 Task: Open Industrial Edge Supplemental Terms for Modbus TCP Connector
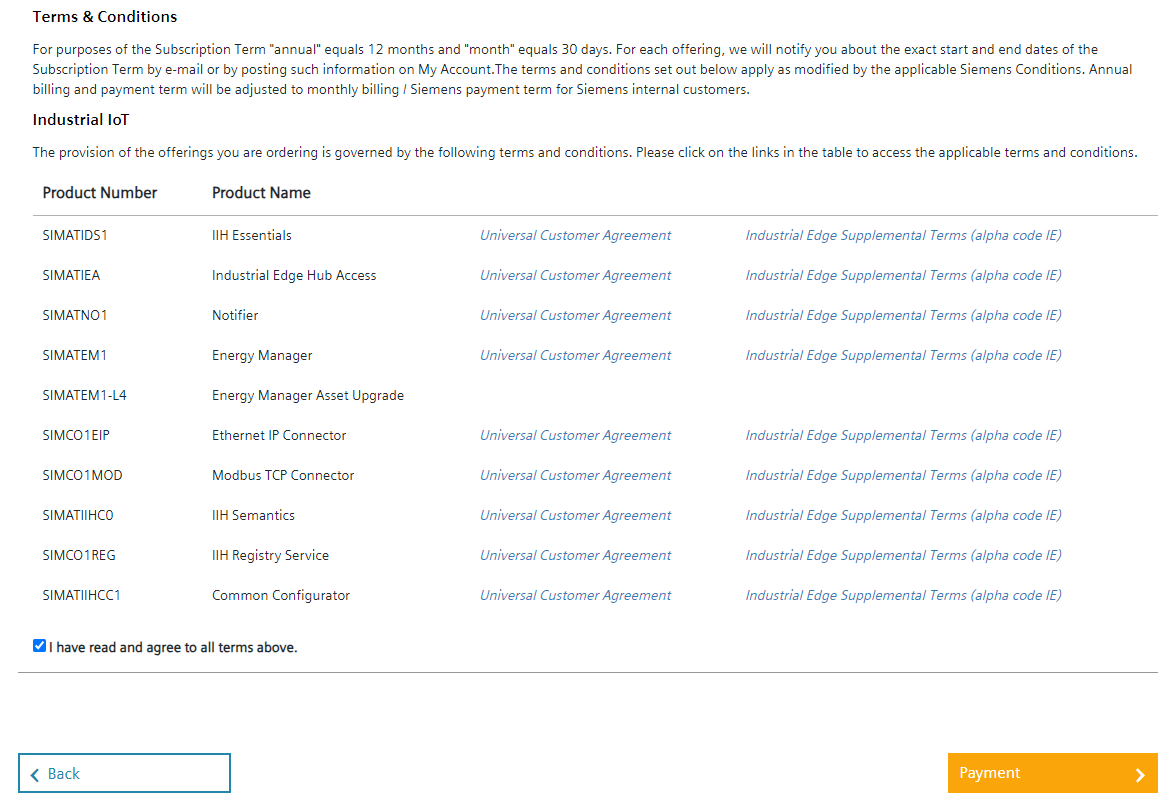pyautogui.click(x=902, y=475)
